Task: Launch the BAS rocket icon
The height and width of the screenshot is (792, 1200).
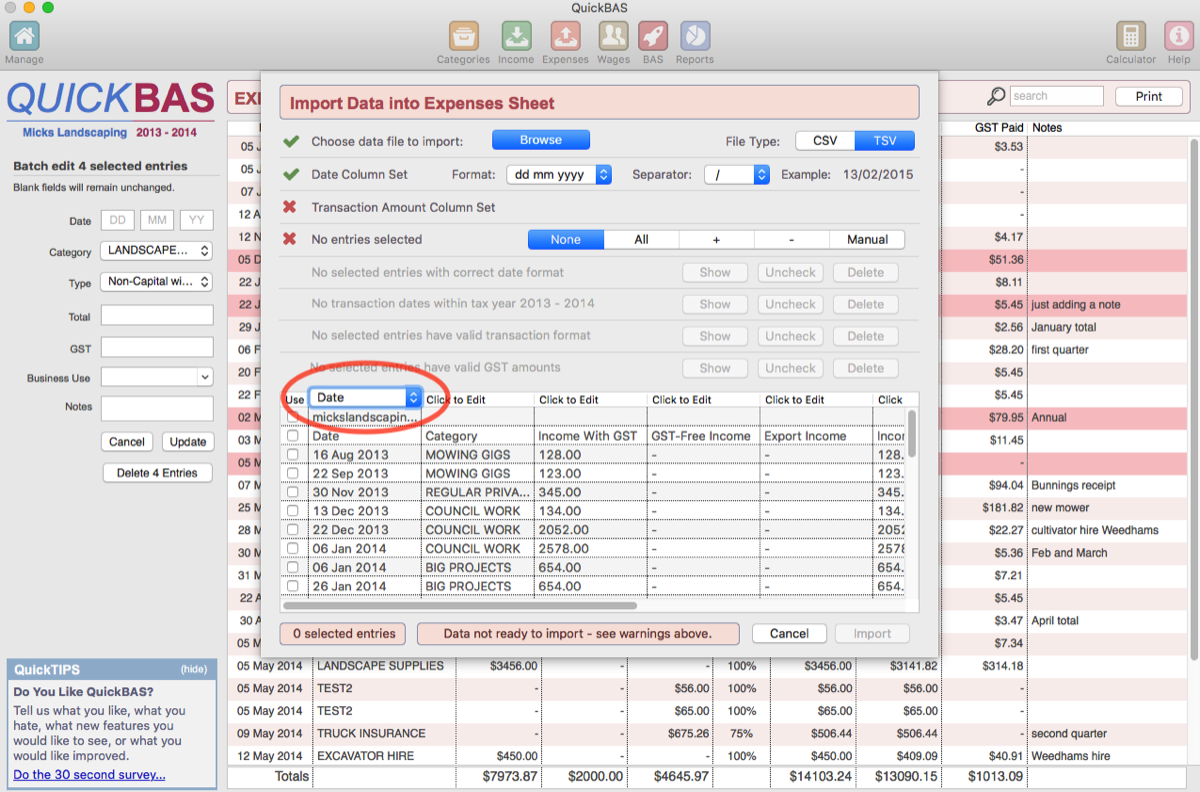Action: tap(653, 37)
